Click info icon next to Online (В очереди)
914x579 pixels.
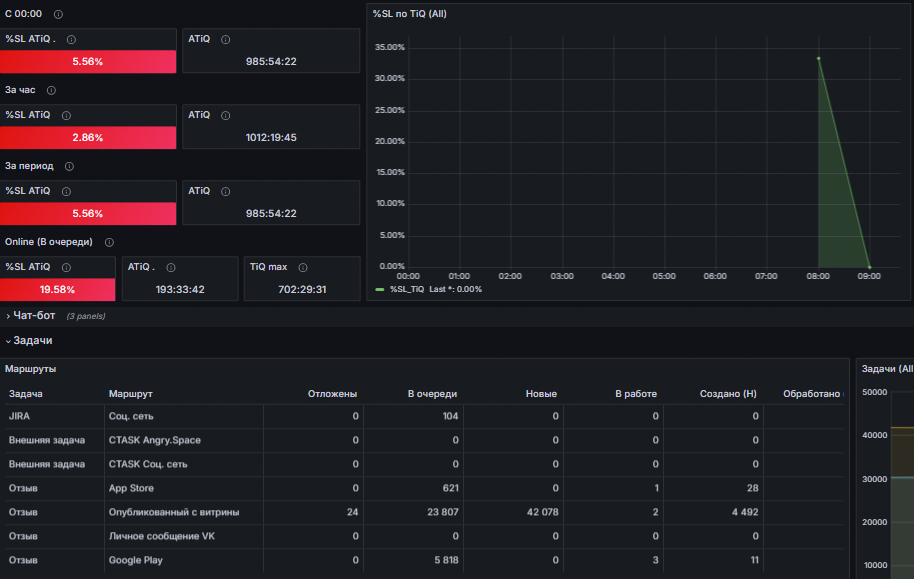coord(109,242)
